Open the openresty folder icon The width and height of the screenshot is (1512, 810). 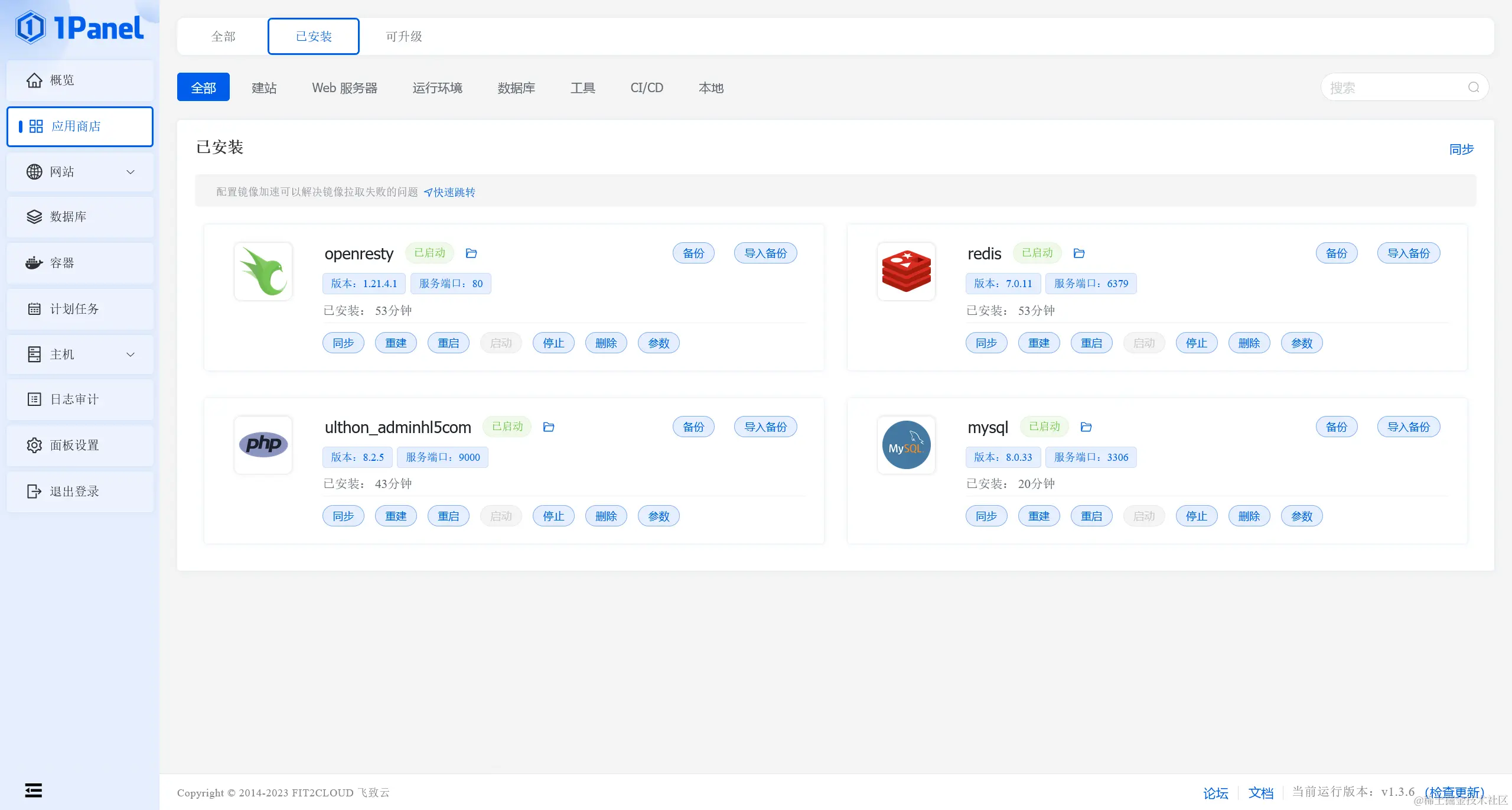[471, 253]
